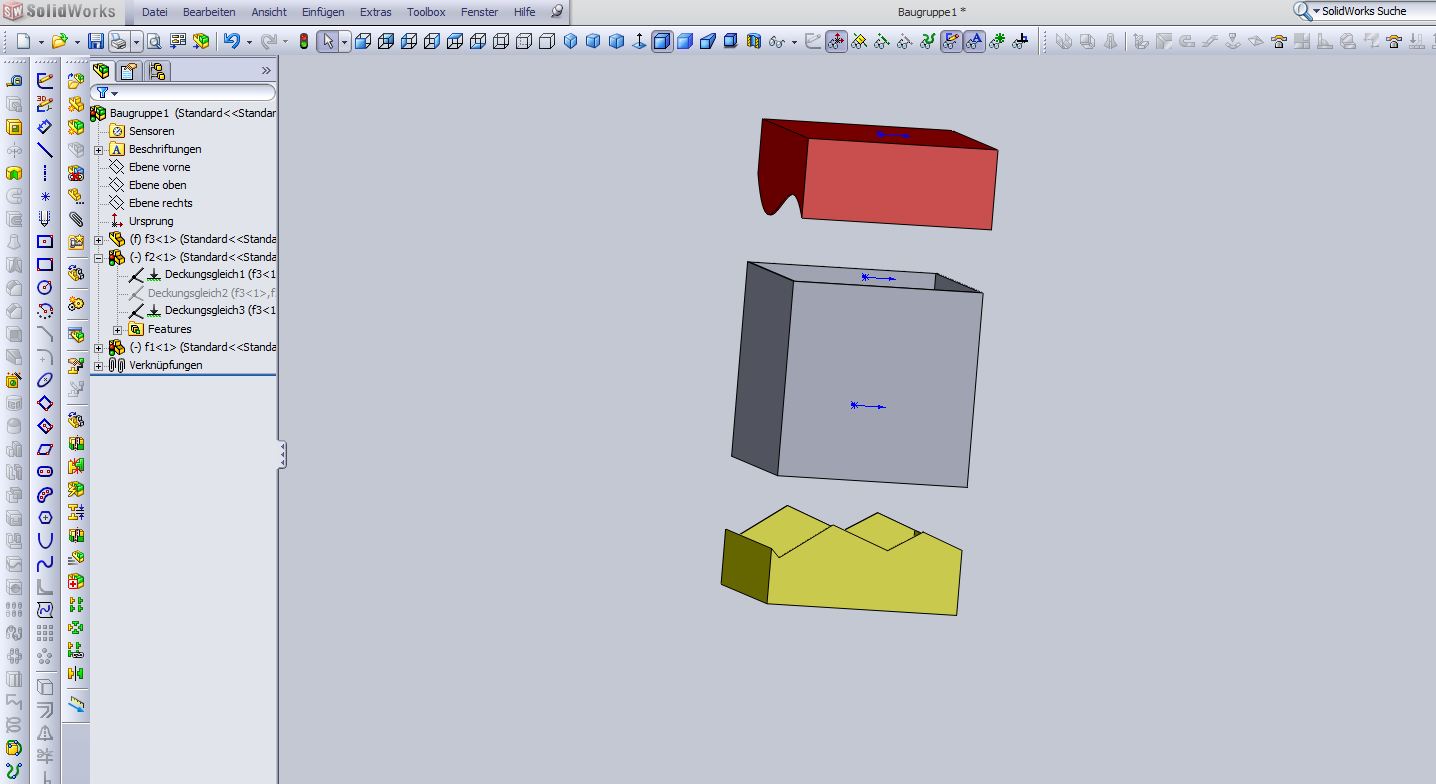The height and width of the screenshot is (784, 1436).
Task: Open the Fenster menu
Action: [x=479, y=12]
